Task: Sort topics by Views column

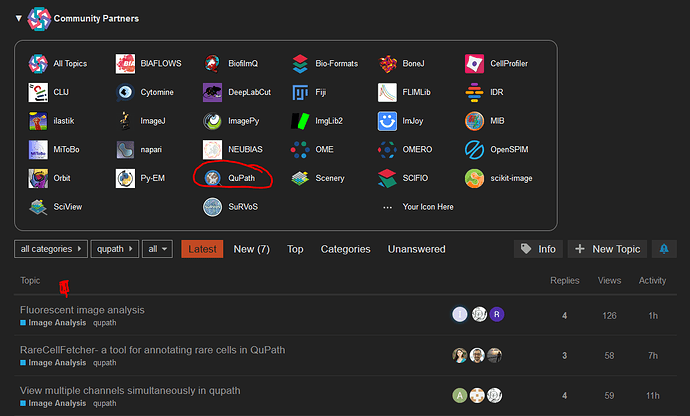Action: point(609,280)
